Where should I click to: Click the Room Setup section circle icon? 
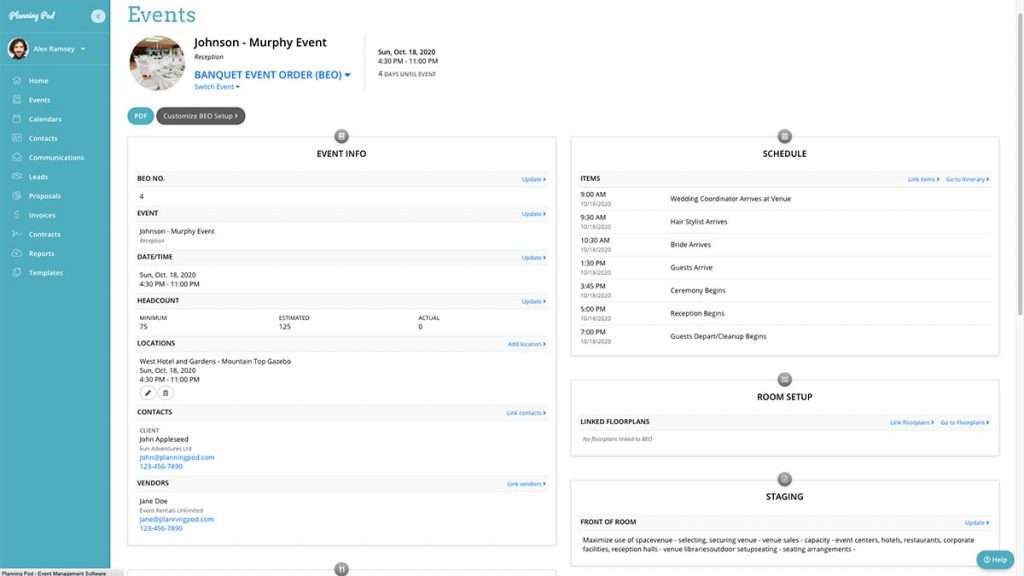tap(784, 379)
